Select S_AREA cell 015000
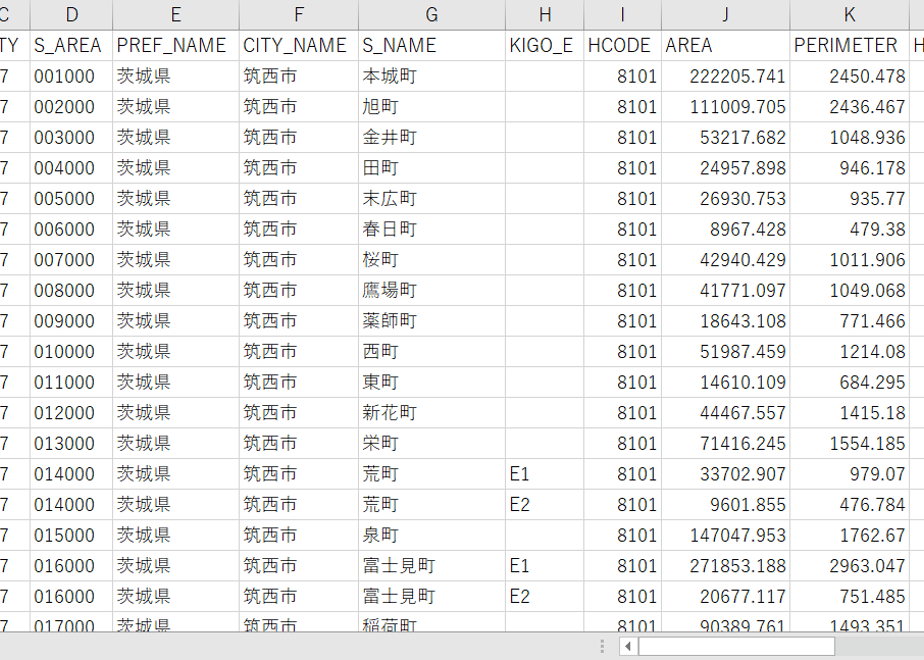 tap(71, 535)
